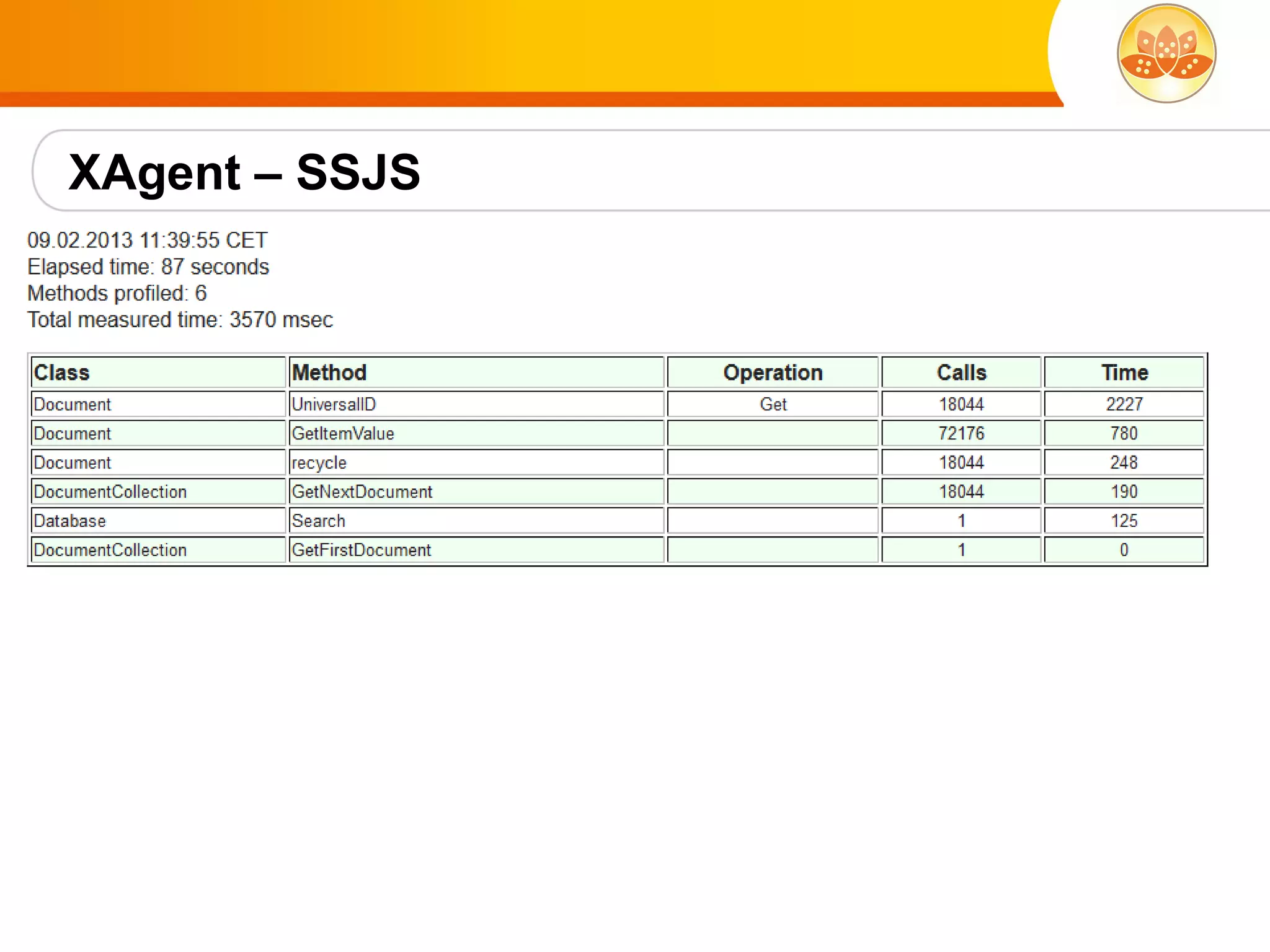
Task: Click the timestamp '09.02.2013 11:39:55 CET'
Action: pos(148,240)
